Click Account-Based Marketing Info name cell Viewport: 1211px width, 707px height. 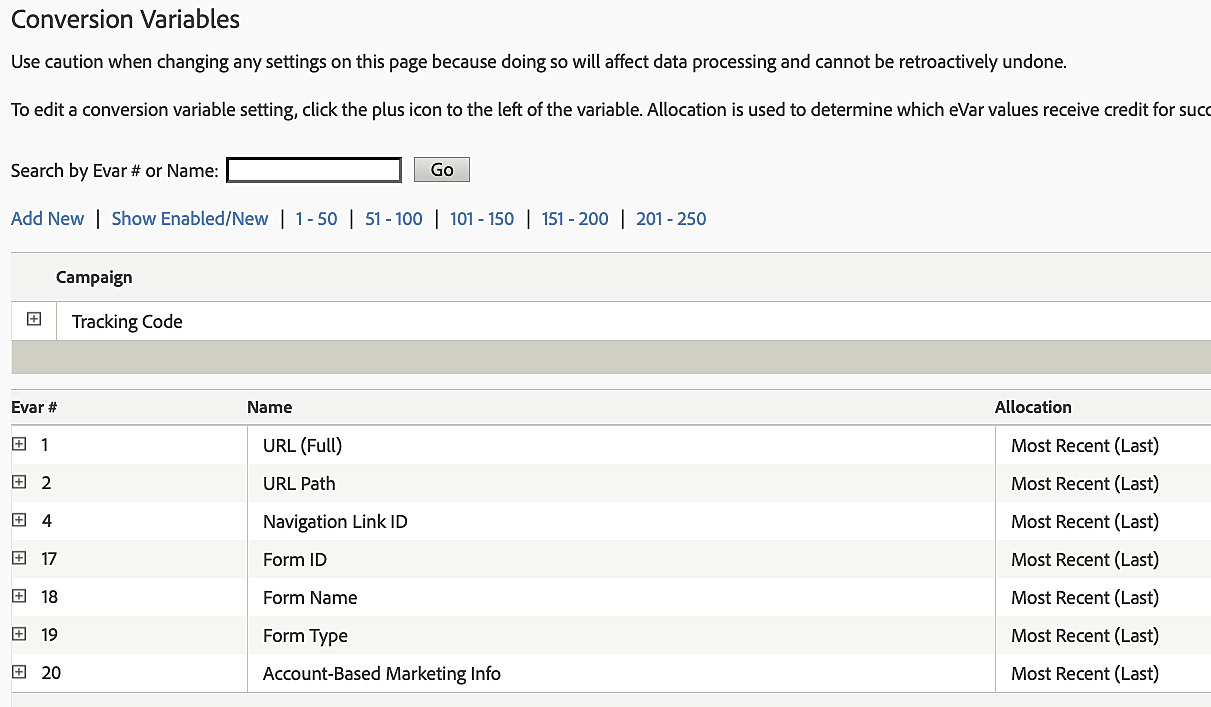coord(382,674)
